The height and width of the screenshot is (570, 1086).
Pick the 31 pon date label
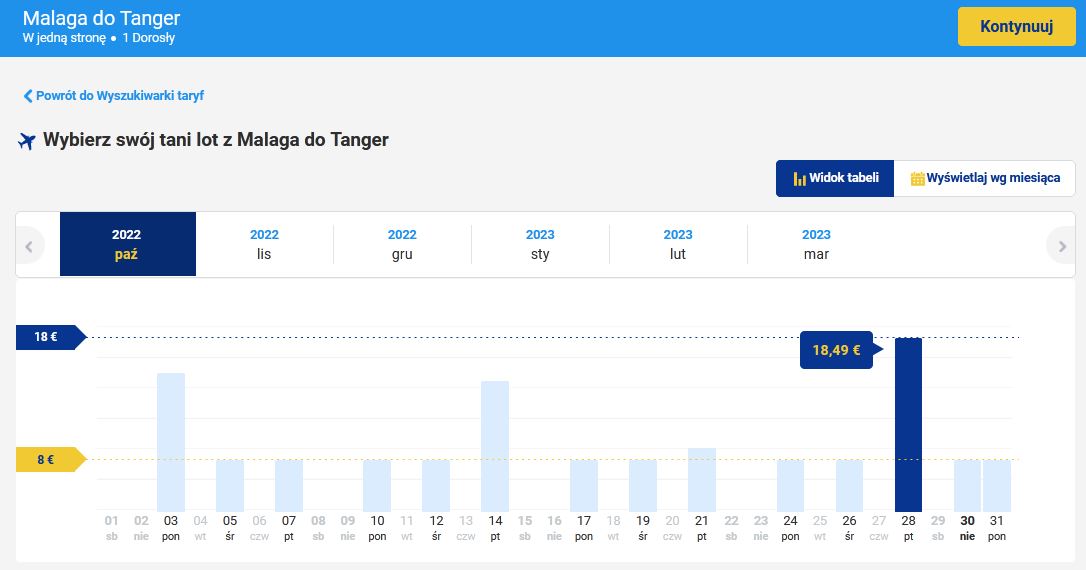click(x=996, y=527)
